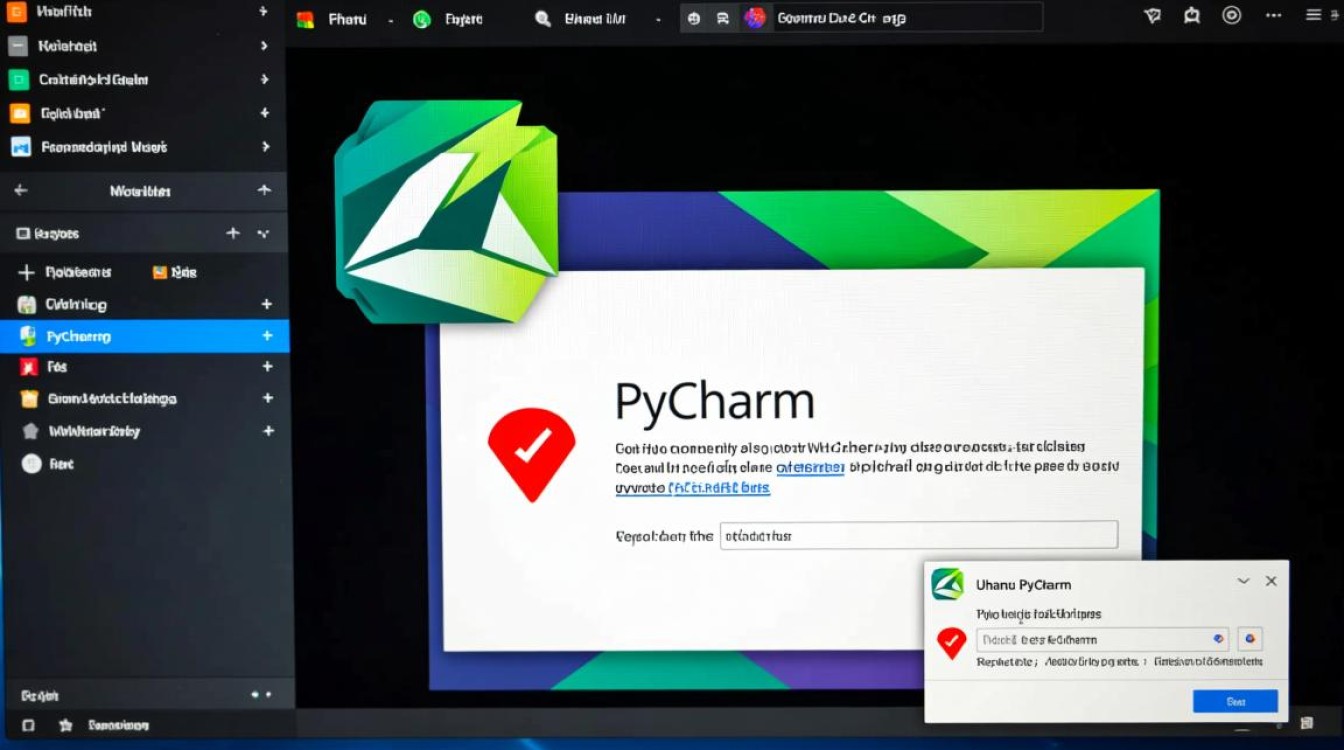The image size is (1344, 750).
Task: Click the green circular icon in the top bar
Action: point(422,19)
